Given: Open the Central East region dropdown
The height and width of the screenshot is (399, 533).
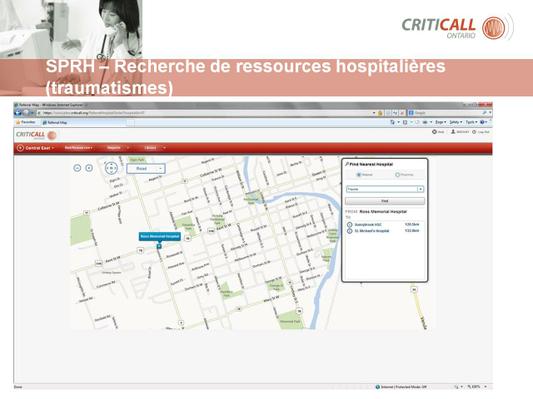Looking at the screenshot, I should point(35,148).
